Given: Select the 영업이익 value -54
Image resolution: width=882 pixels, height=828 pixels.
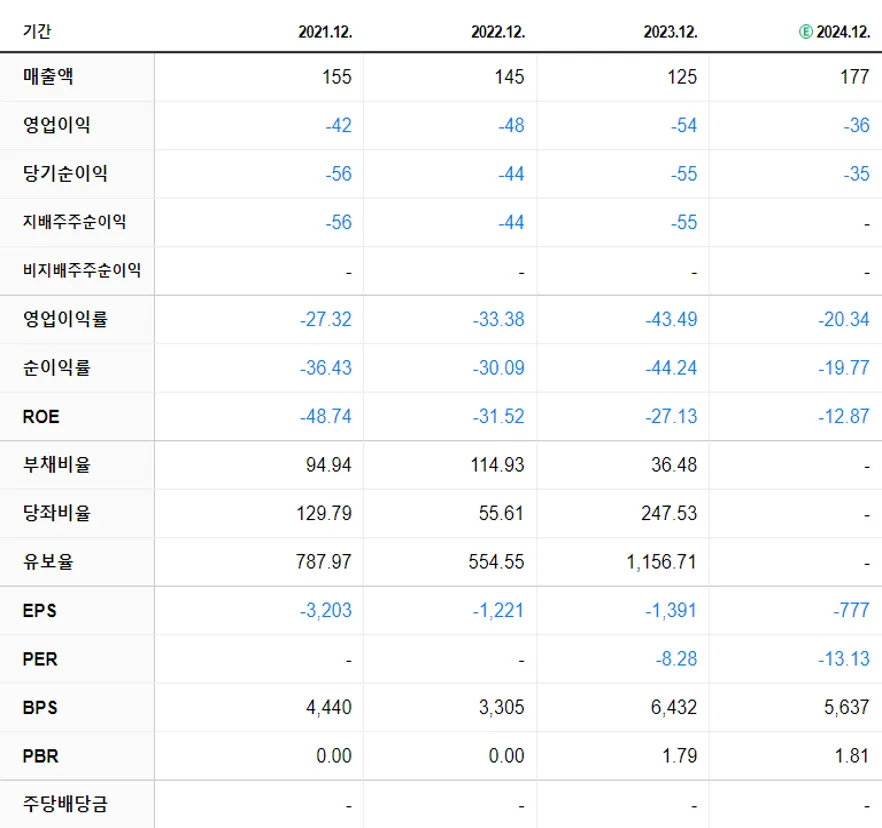Looking at the screenshot, I should [x=684, y=125].
